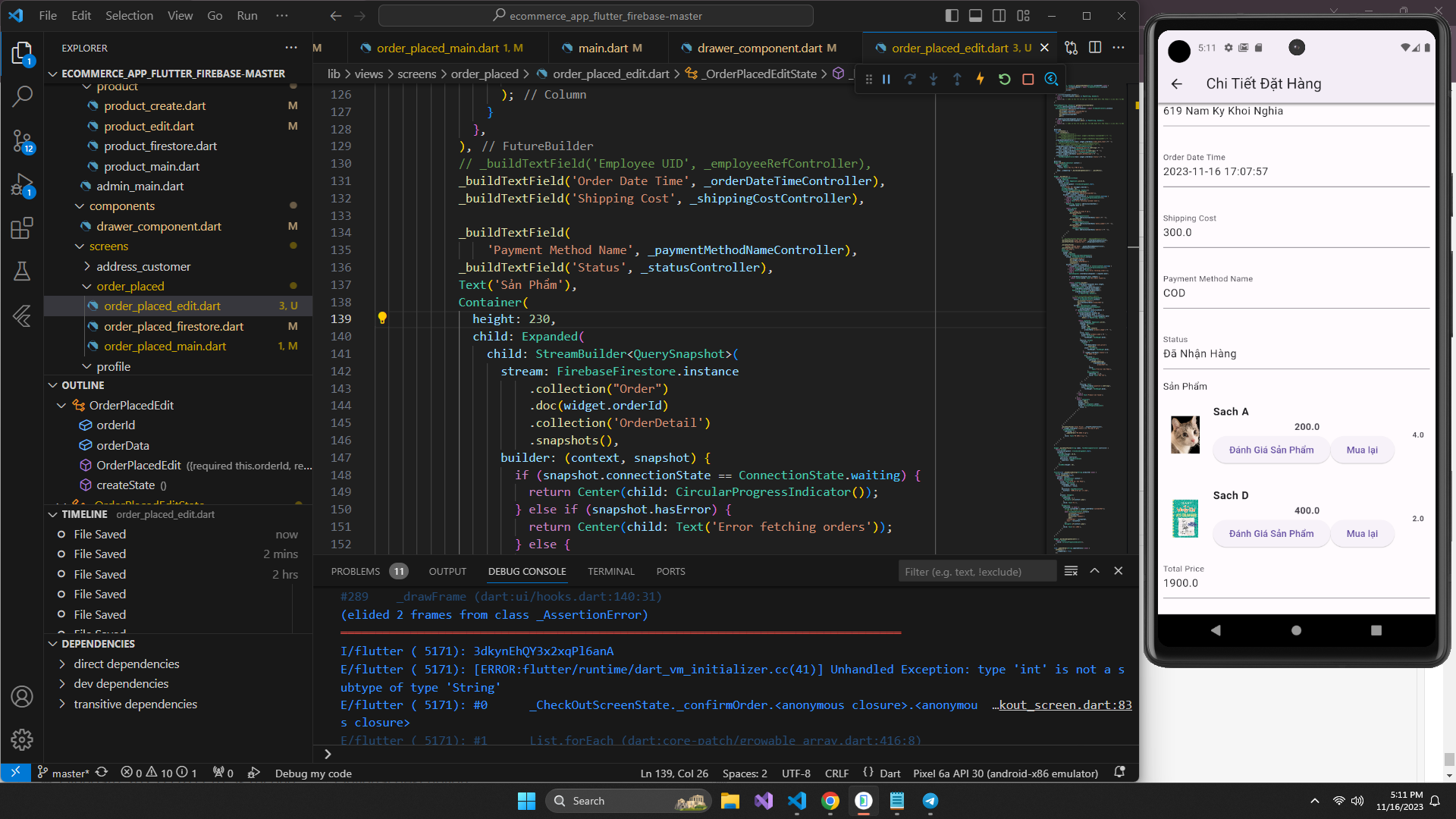Stop the debug session
Image resolution: width=1456 pixels, height=819 pixels.
tap(1028, 79)
